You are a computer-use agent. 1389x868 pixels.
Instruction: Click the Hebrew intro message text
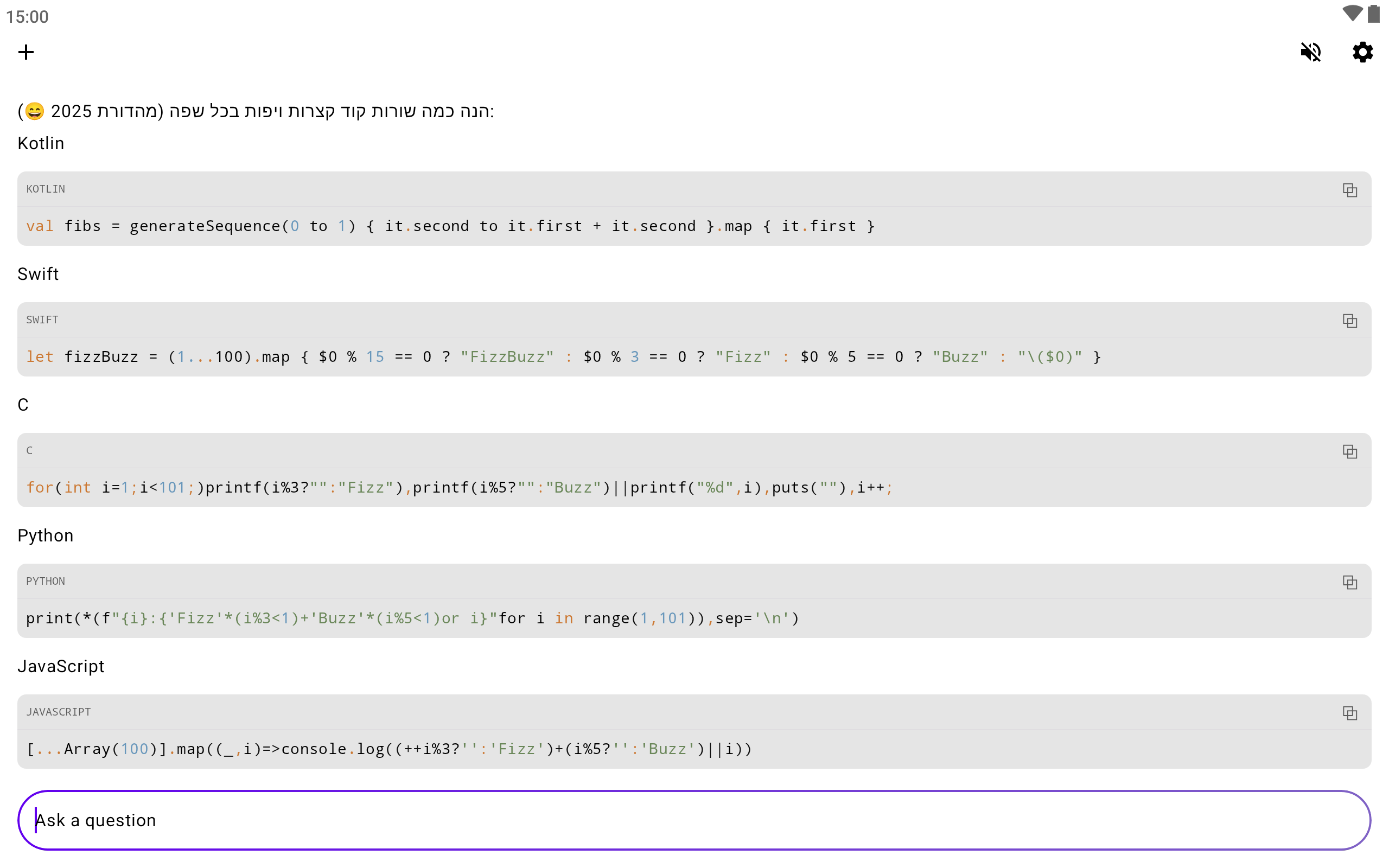click(x=256, y=111)
